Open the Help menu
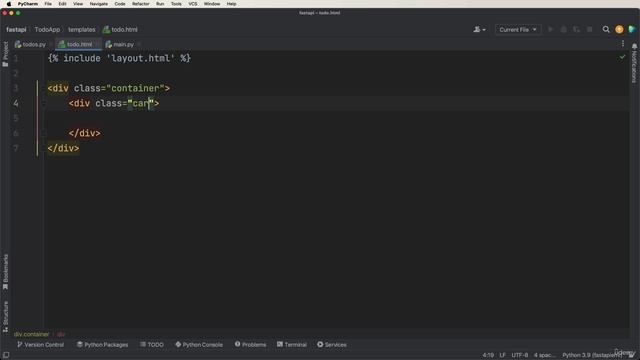Screen dimensions: 640x360 coord(231,4)
